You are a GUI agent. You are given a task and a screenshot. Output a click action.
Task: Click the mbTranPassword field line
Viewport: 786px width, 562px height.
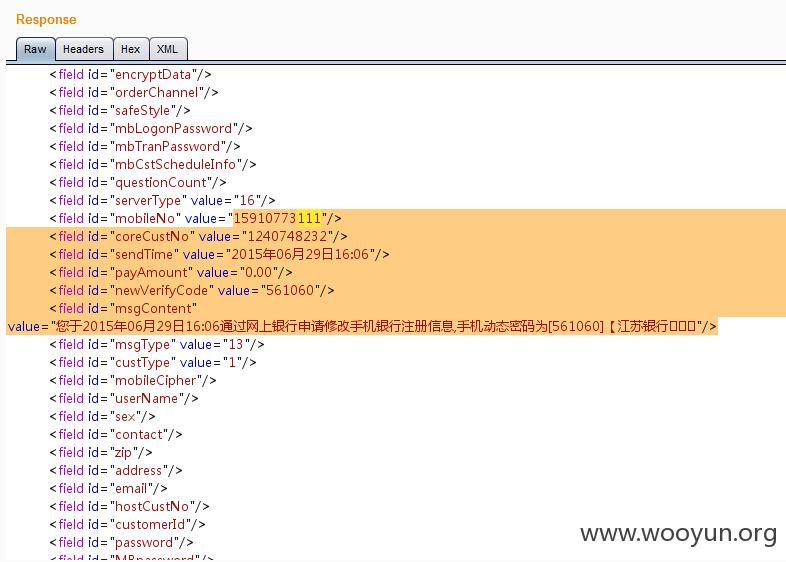coord(145,147)
